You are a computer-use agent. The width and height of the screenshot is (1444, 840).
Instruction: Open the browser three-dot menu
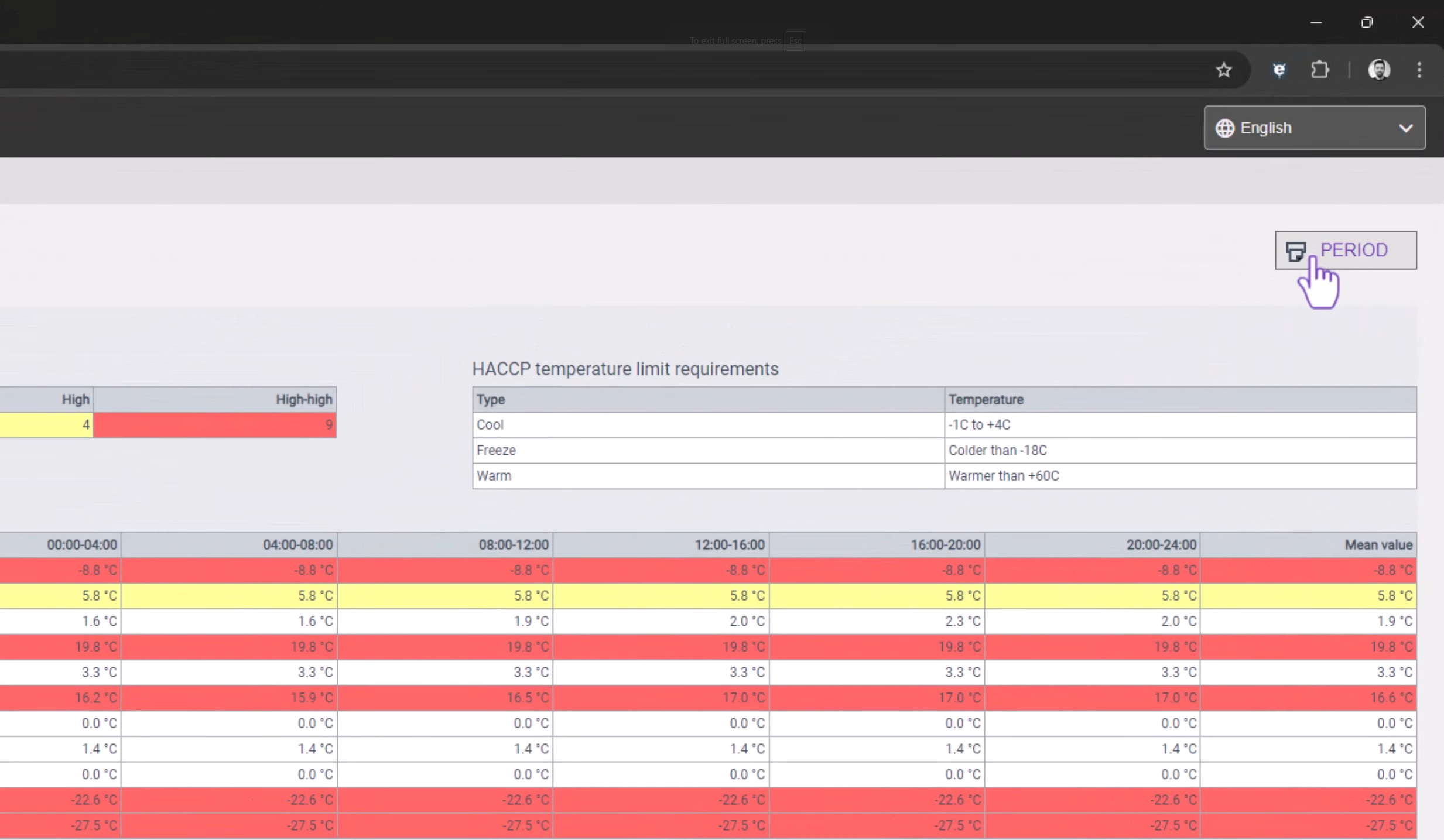pyautogui.click(x=1419, y=70)
